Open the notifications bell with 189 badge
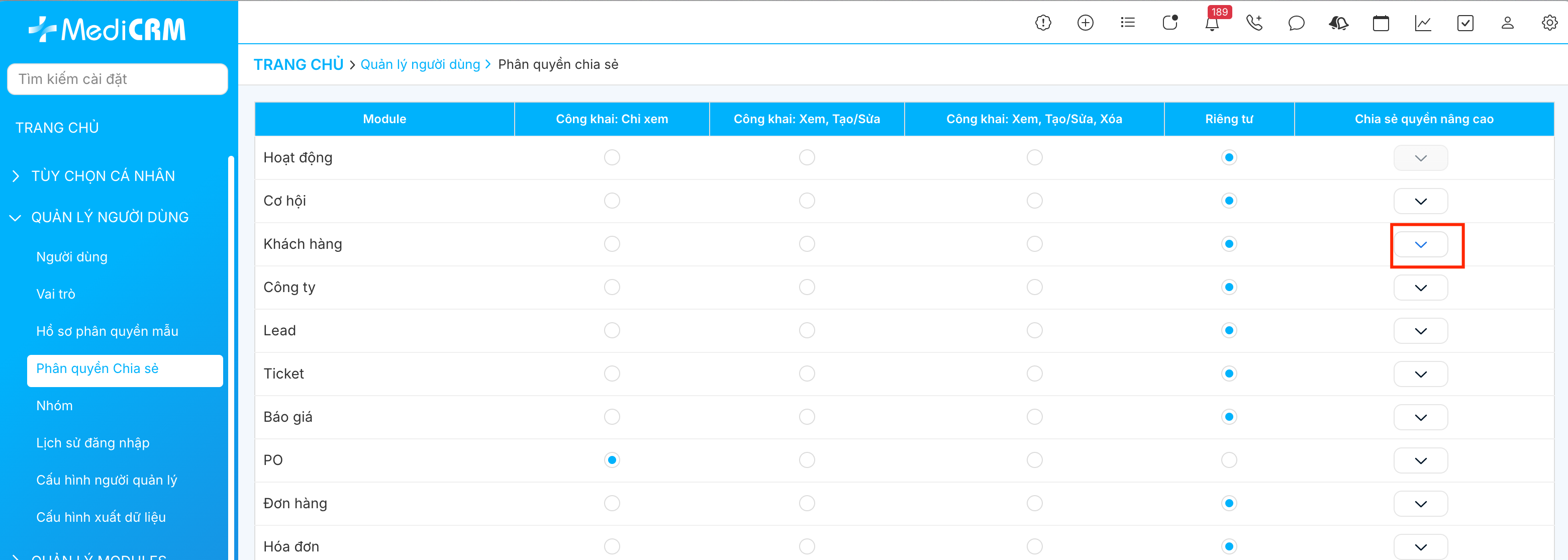Screen dimensions: 1568x560 (1212, 24)
